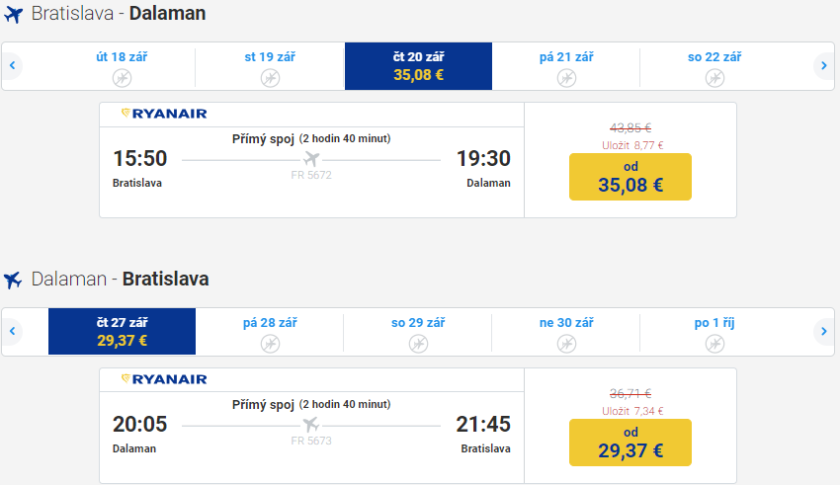
Task: Click plane icon above flight FR 5672
Action: [x=311, y=159]
